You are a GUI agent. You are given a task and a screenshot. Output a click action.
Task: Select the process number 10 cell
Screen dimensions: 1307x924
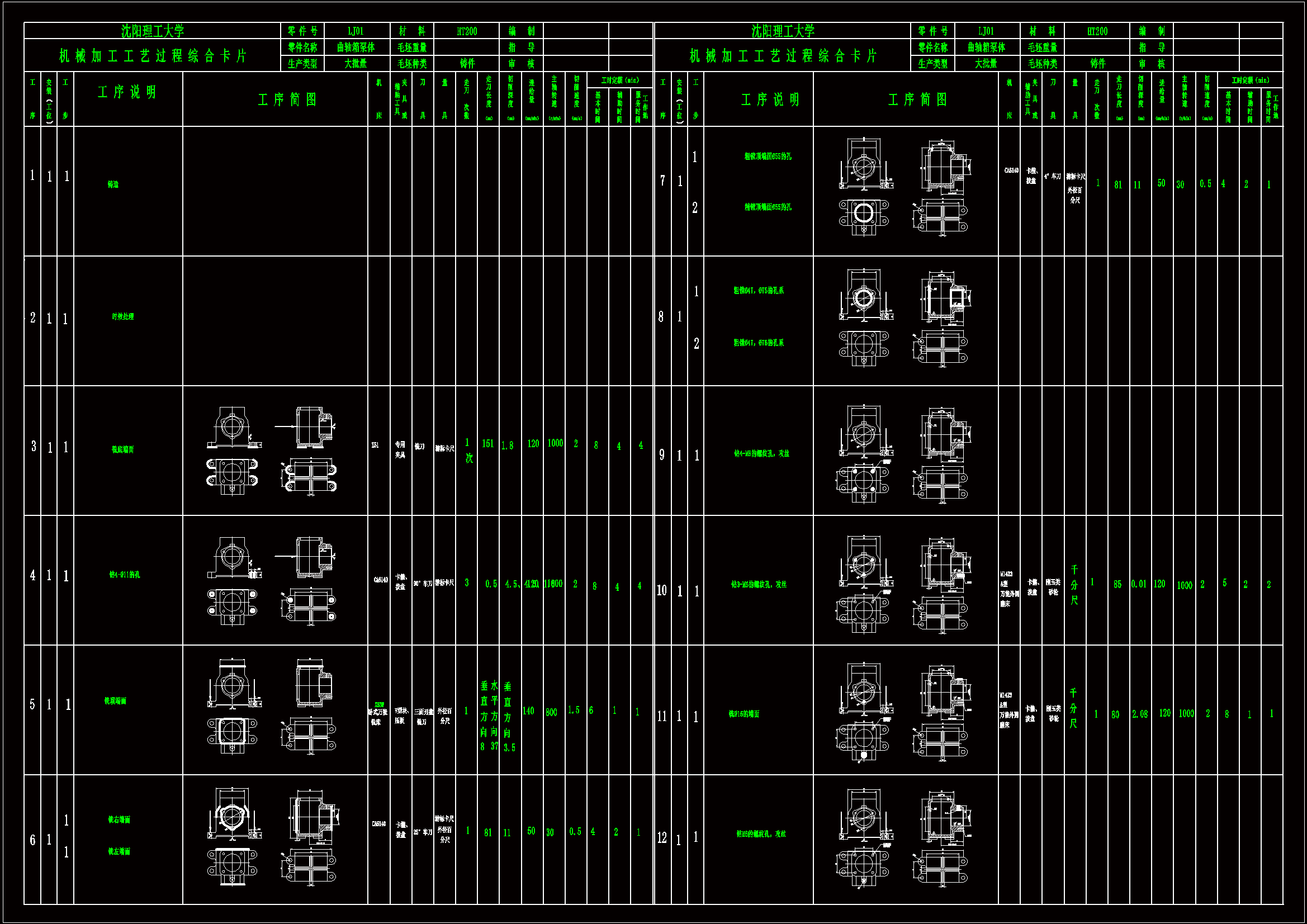point(661,590)
